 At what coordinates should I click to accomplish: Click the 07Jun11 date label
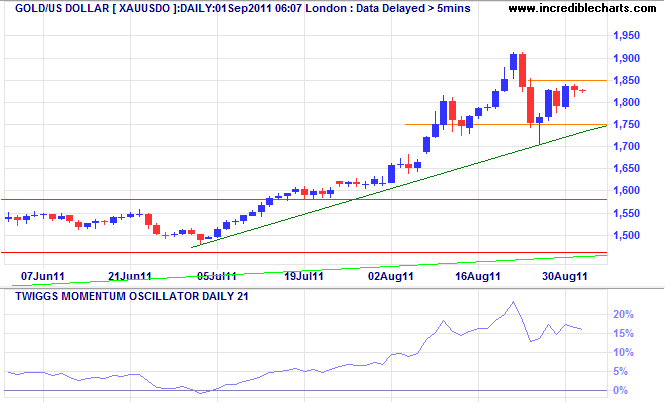[43, 277]
